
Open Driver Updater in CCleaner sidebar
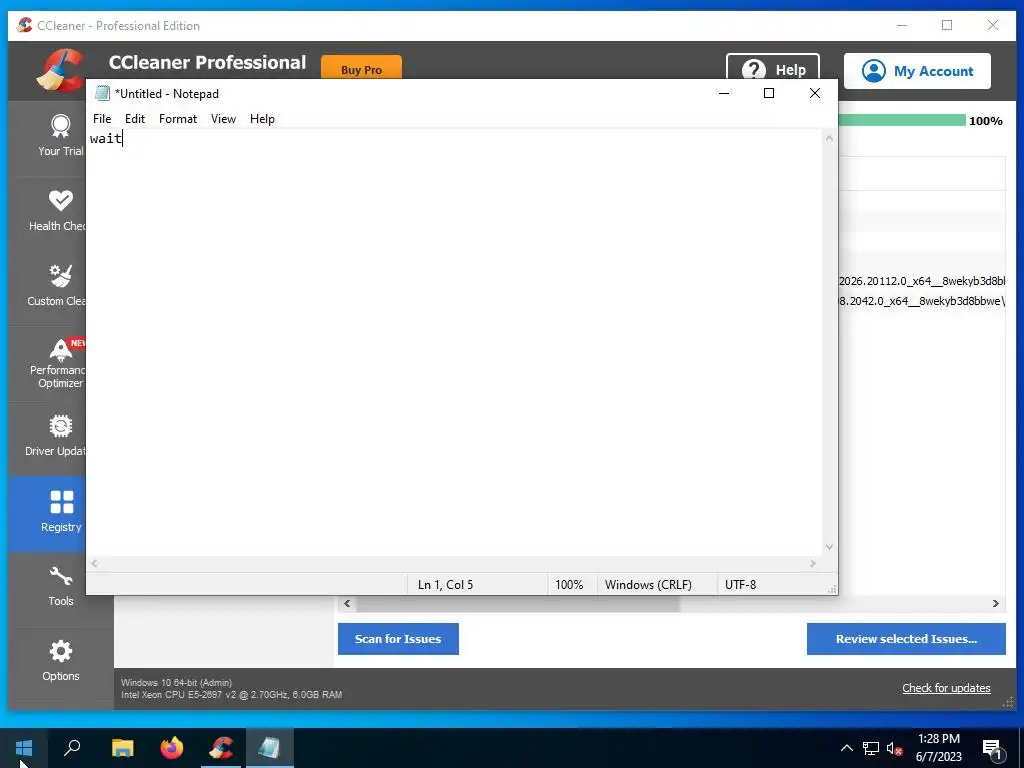pos(47,438)
